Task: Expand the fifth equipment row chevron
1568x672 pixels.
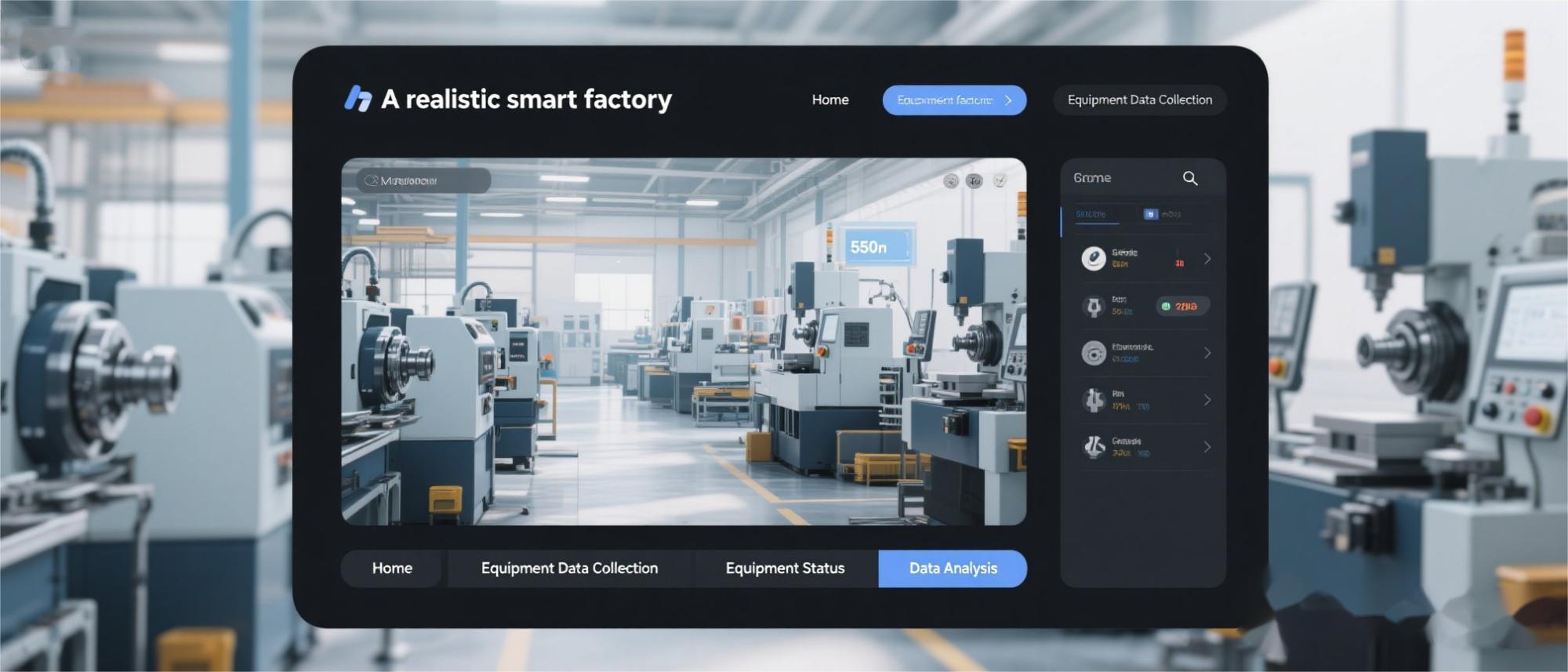Action: click(1207, 447)
